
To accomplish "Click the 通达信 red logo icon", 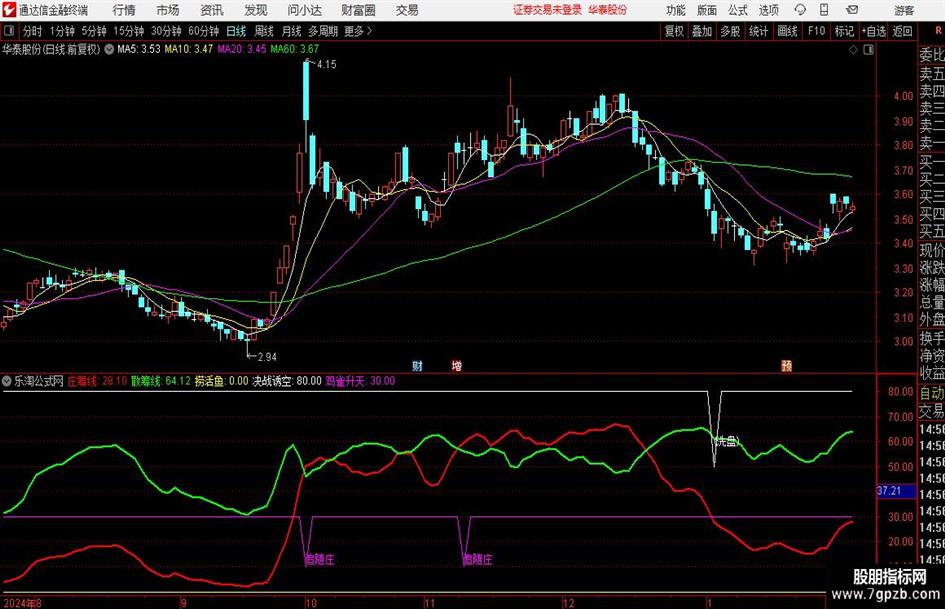I will pyautogui.click(x=10, y=10).
